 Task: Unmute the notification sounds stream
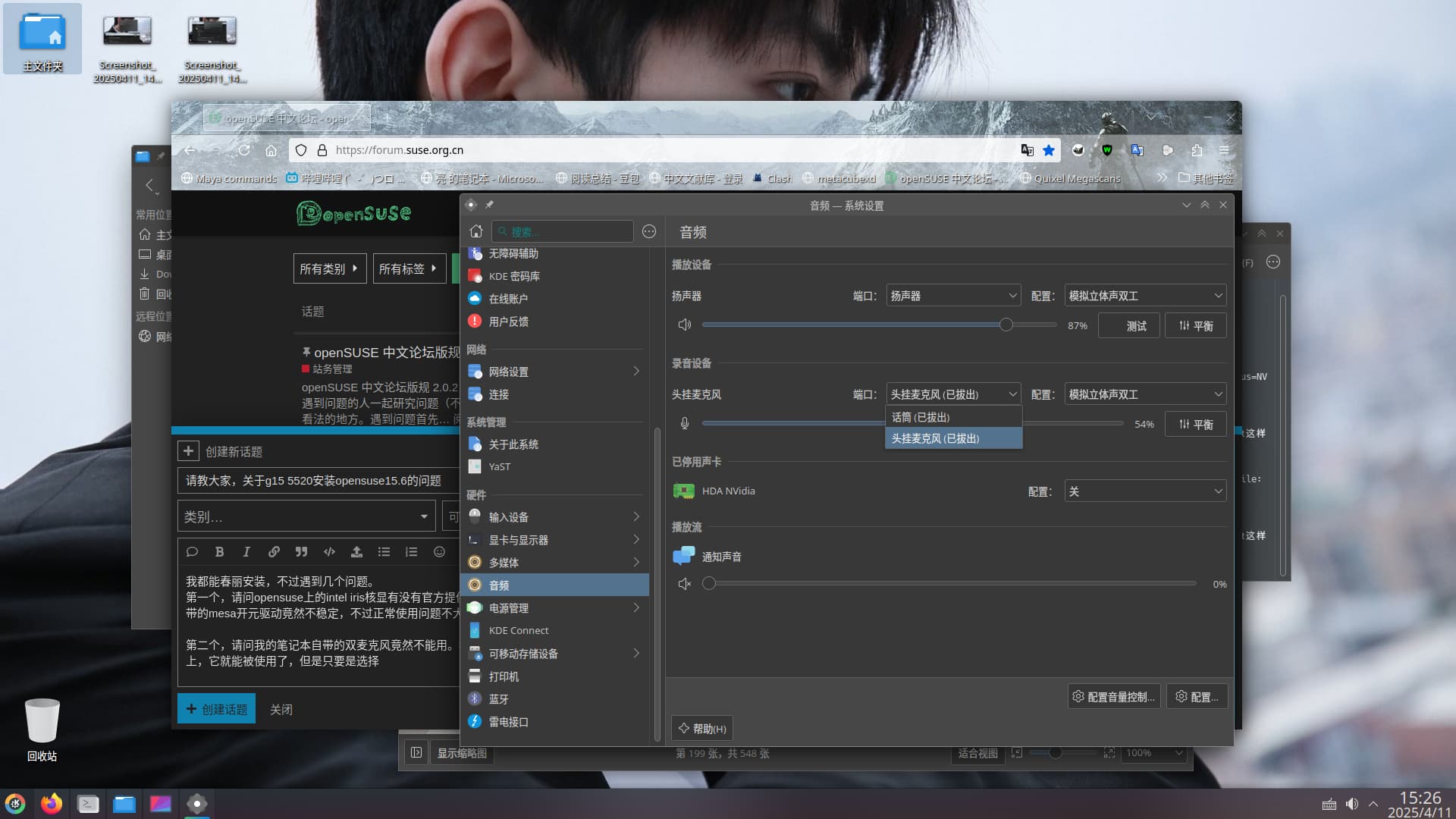click(x=684, y=584)
